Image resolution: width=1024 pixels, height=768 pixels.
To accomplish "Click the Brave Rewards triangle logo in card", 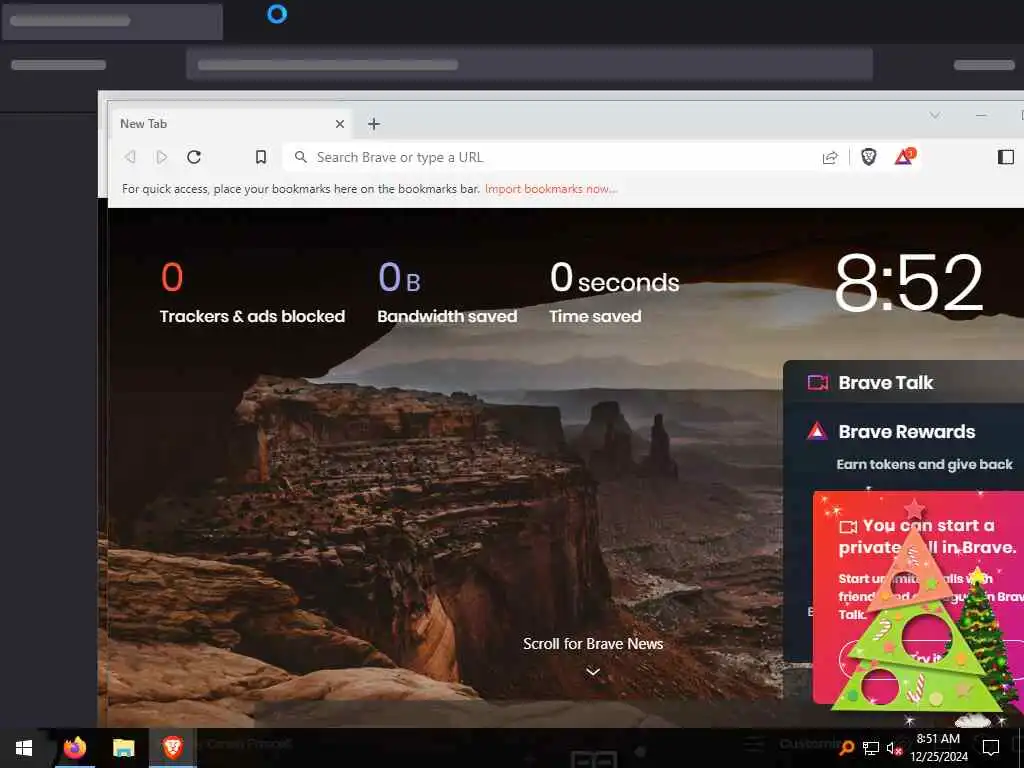I will [817, 432].
